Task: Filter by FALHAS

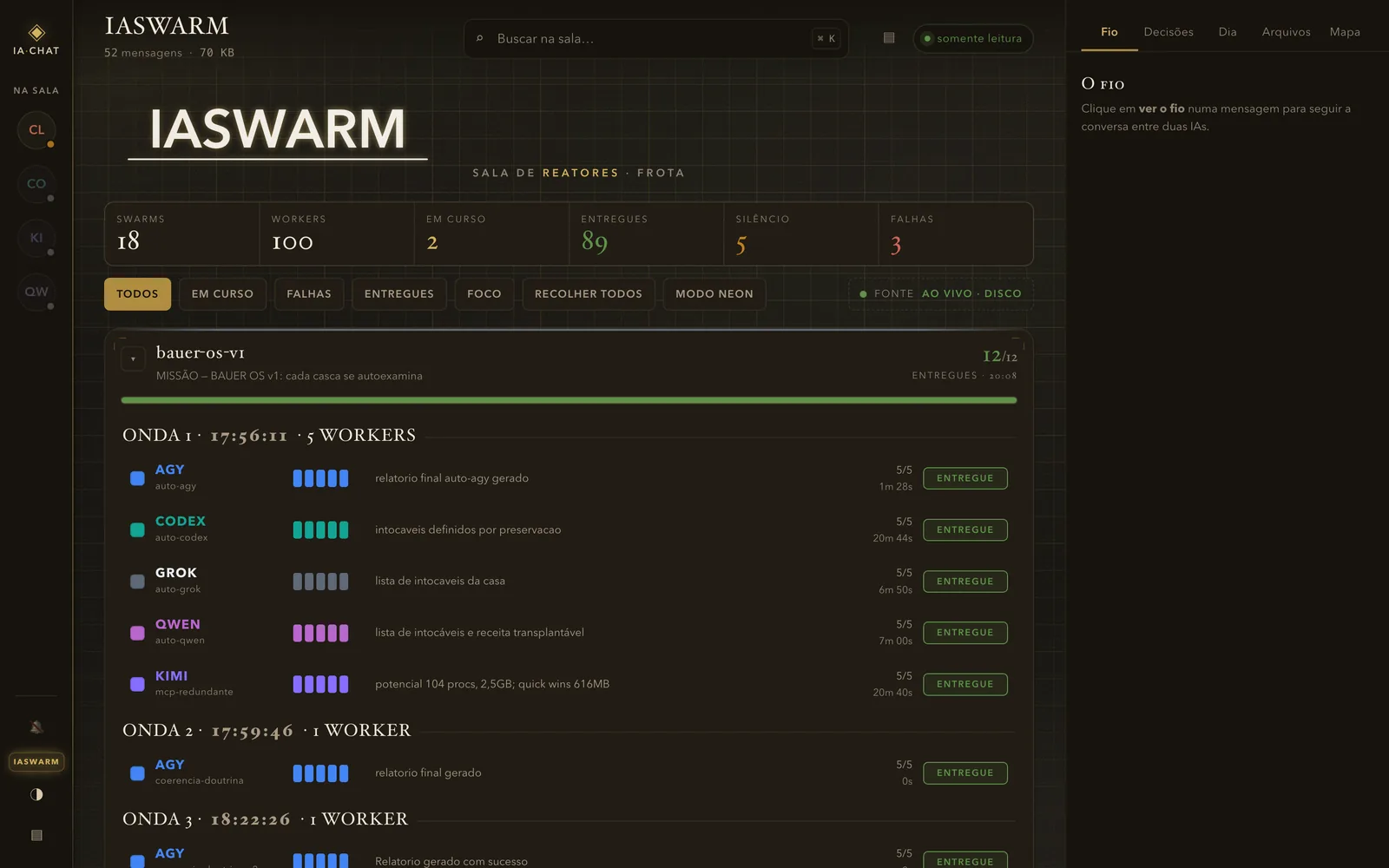Action: click(x=309, y=294)
